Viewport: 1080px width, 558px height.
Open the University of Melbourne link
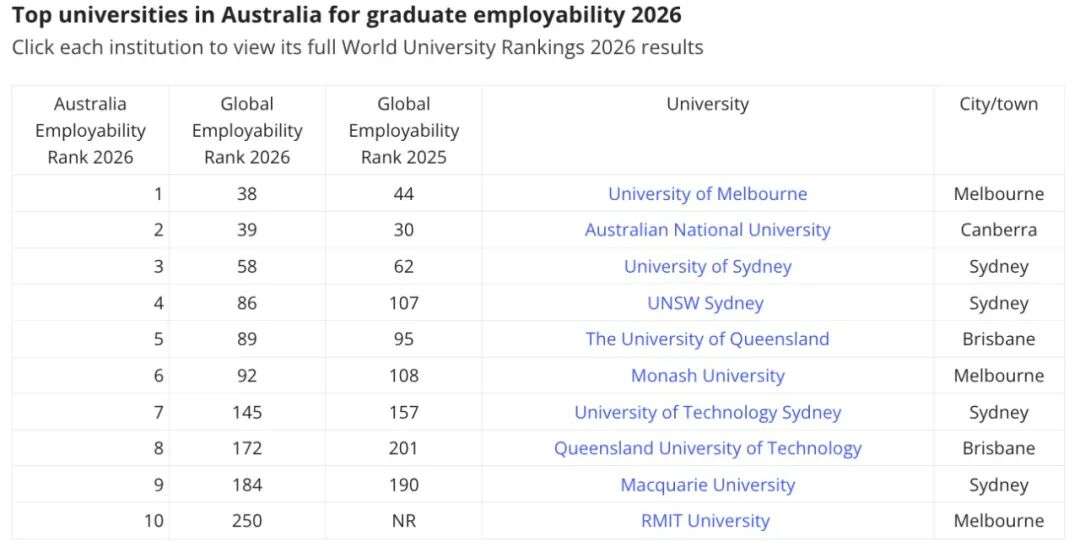tap(707, 194)
